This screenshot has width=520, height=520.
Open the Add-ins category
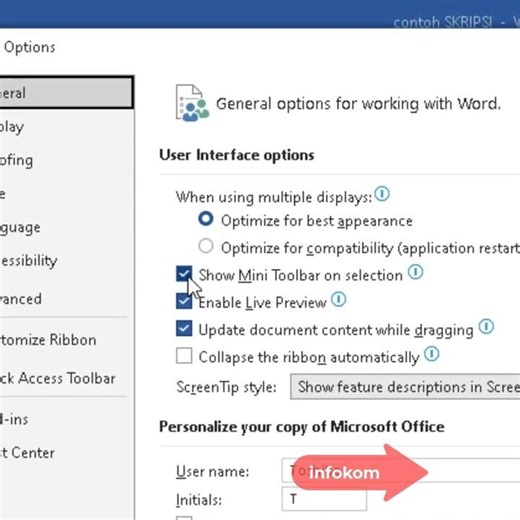tap(66, 419)
